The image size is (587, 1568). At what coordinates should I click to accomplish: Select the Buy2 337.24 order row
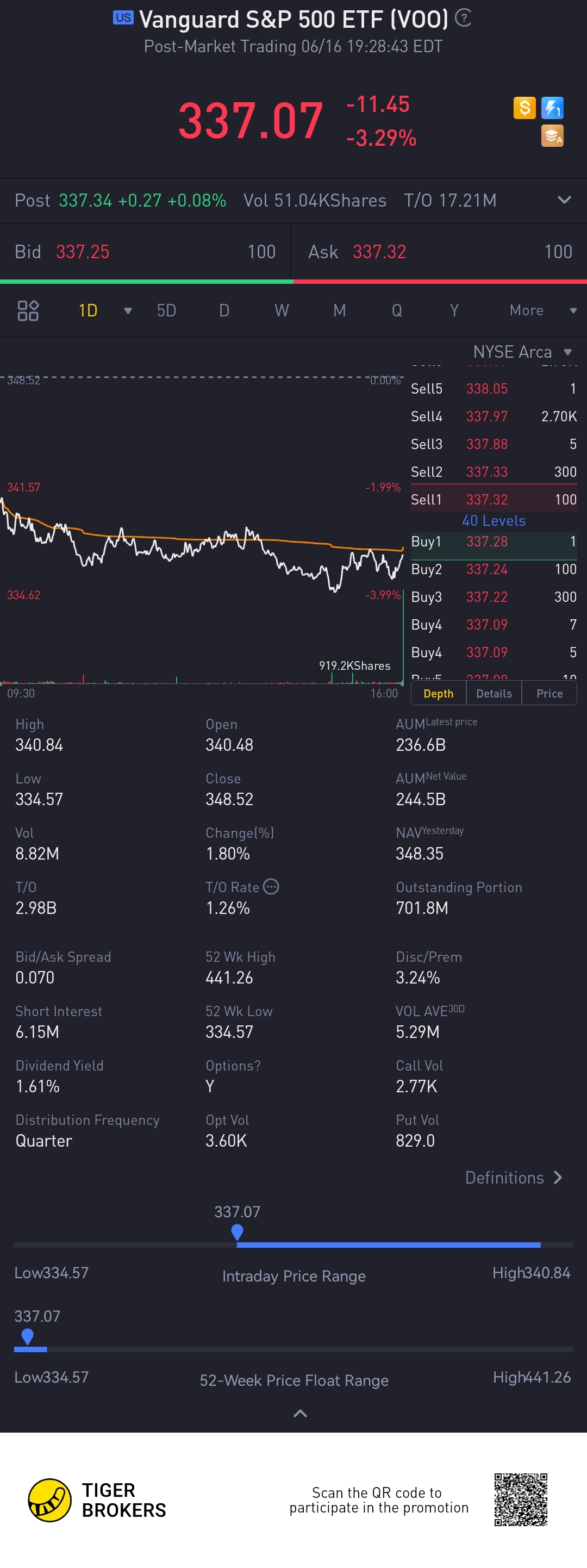pyautogui.click(x=494, y=569)
